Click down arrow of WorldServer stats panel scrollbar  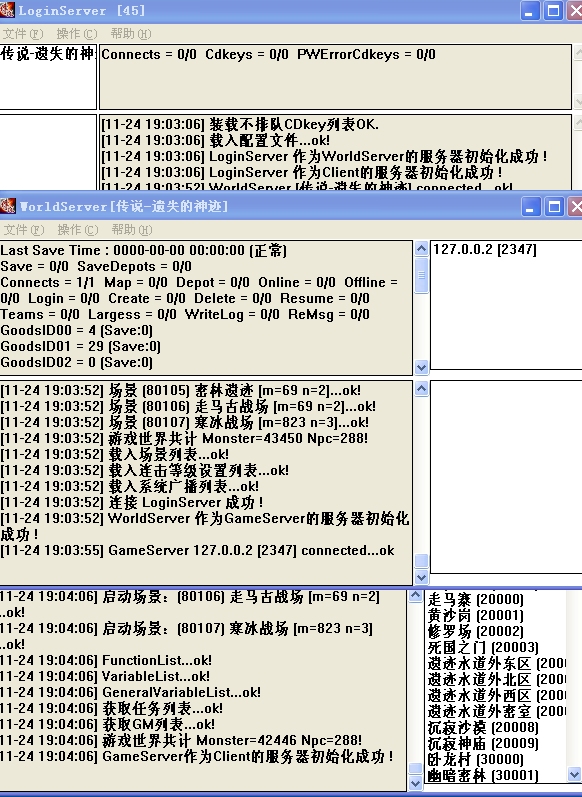(421, 366)
